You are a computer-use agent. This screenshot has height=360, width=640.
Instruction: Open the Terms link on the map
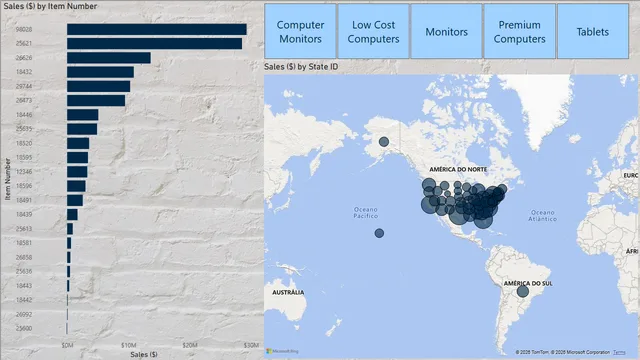(619, 352)
